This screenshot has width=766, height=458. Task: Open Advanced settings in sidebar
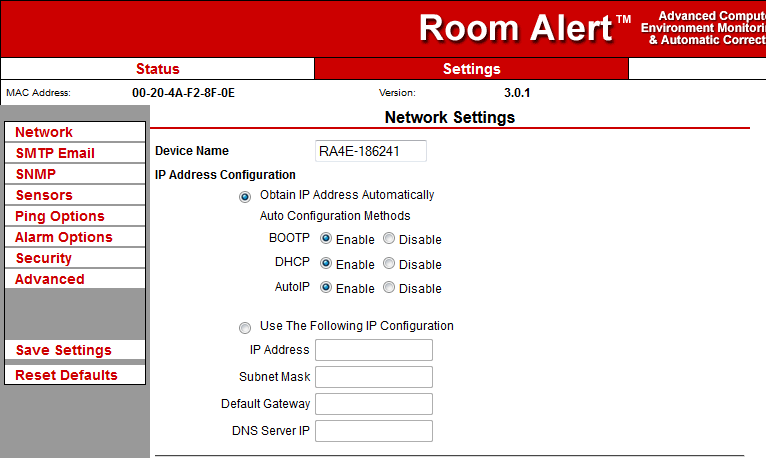(x=75, y=279)
